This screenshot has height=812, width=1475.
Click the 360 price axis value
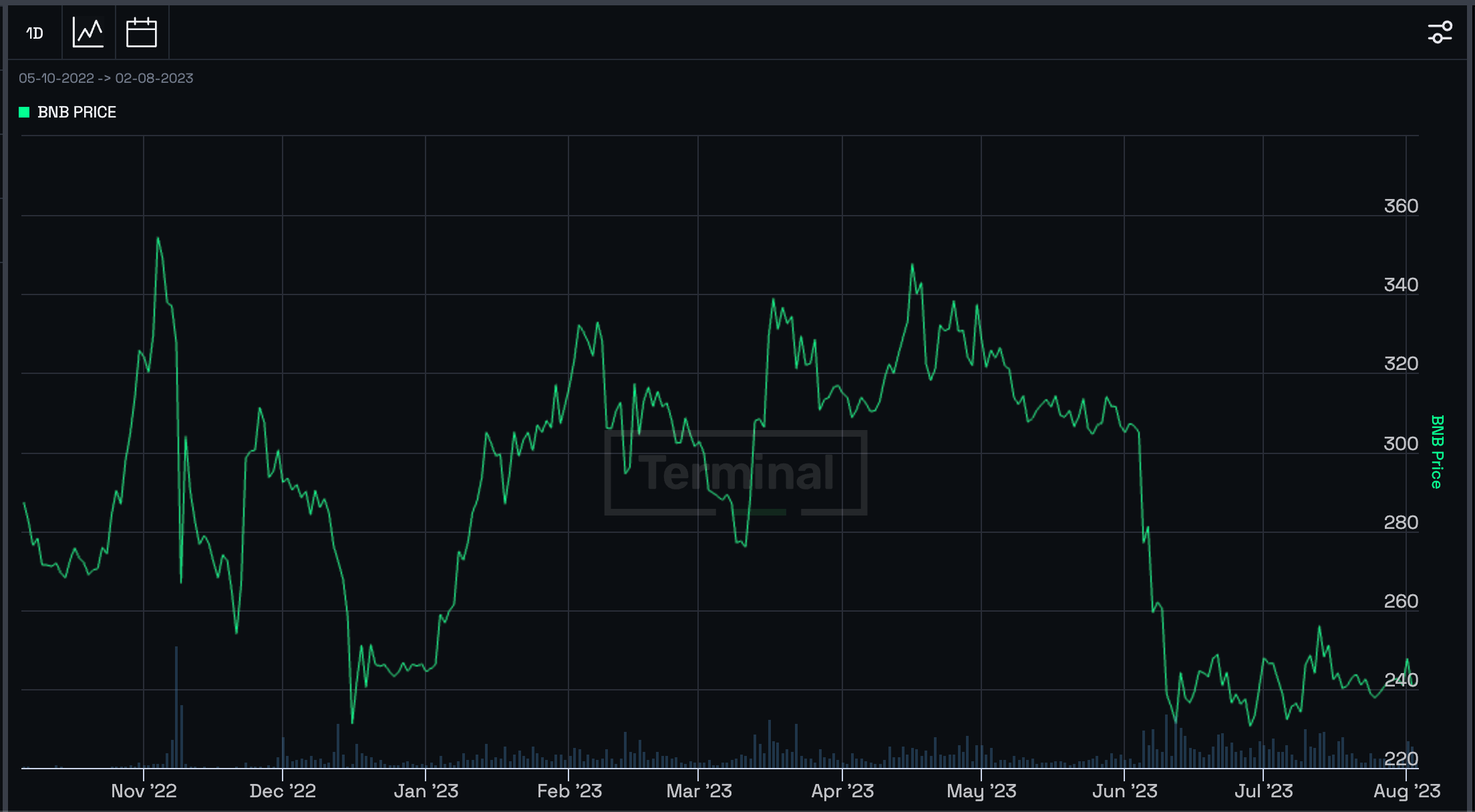[1401, 206]
